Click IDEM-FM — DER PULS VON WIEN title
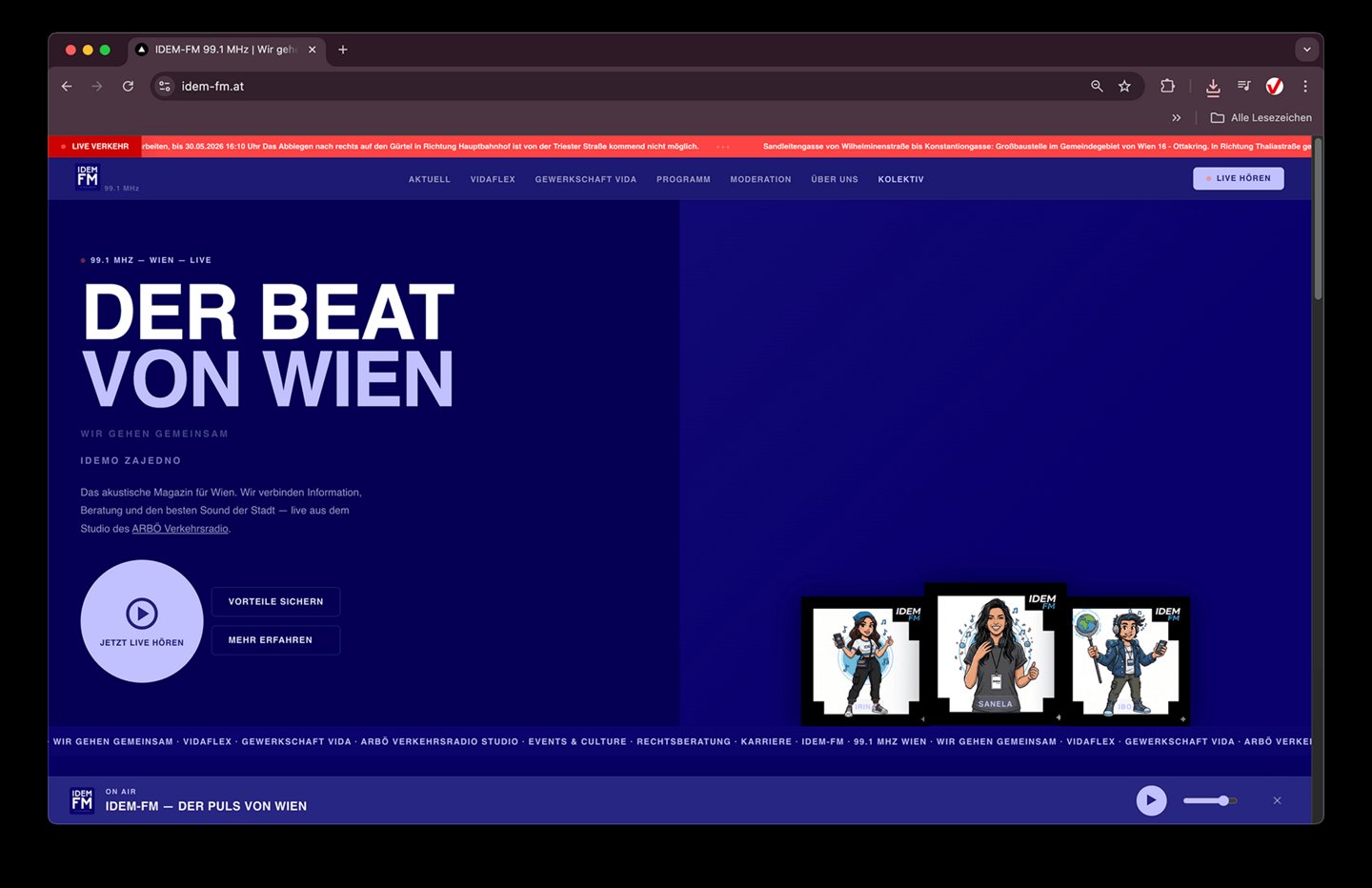This screenshot has height=888, width=1372. 206,806
